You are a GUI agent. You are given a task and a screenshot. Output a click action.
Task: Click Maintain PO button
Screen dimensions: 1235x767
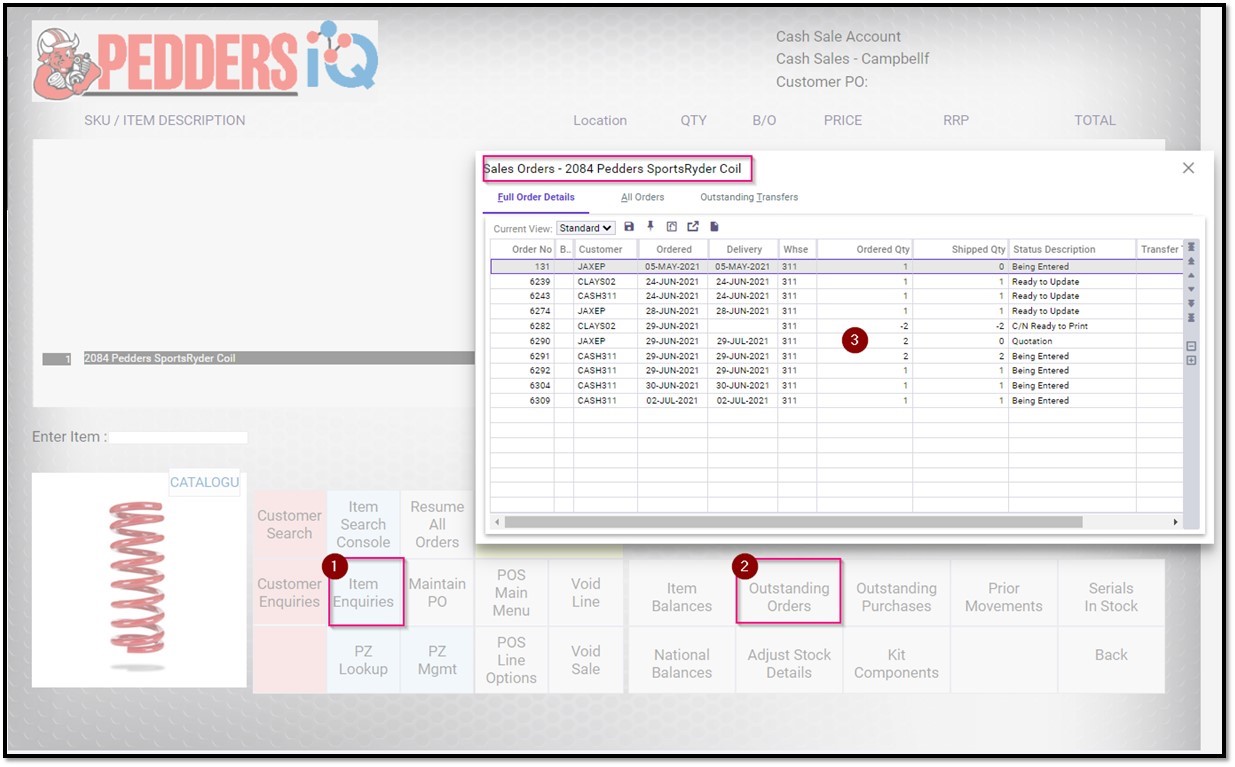pos(437,592)
